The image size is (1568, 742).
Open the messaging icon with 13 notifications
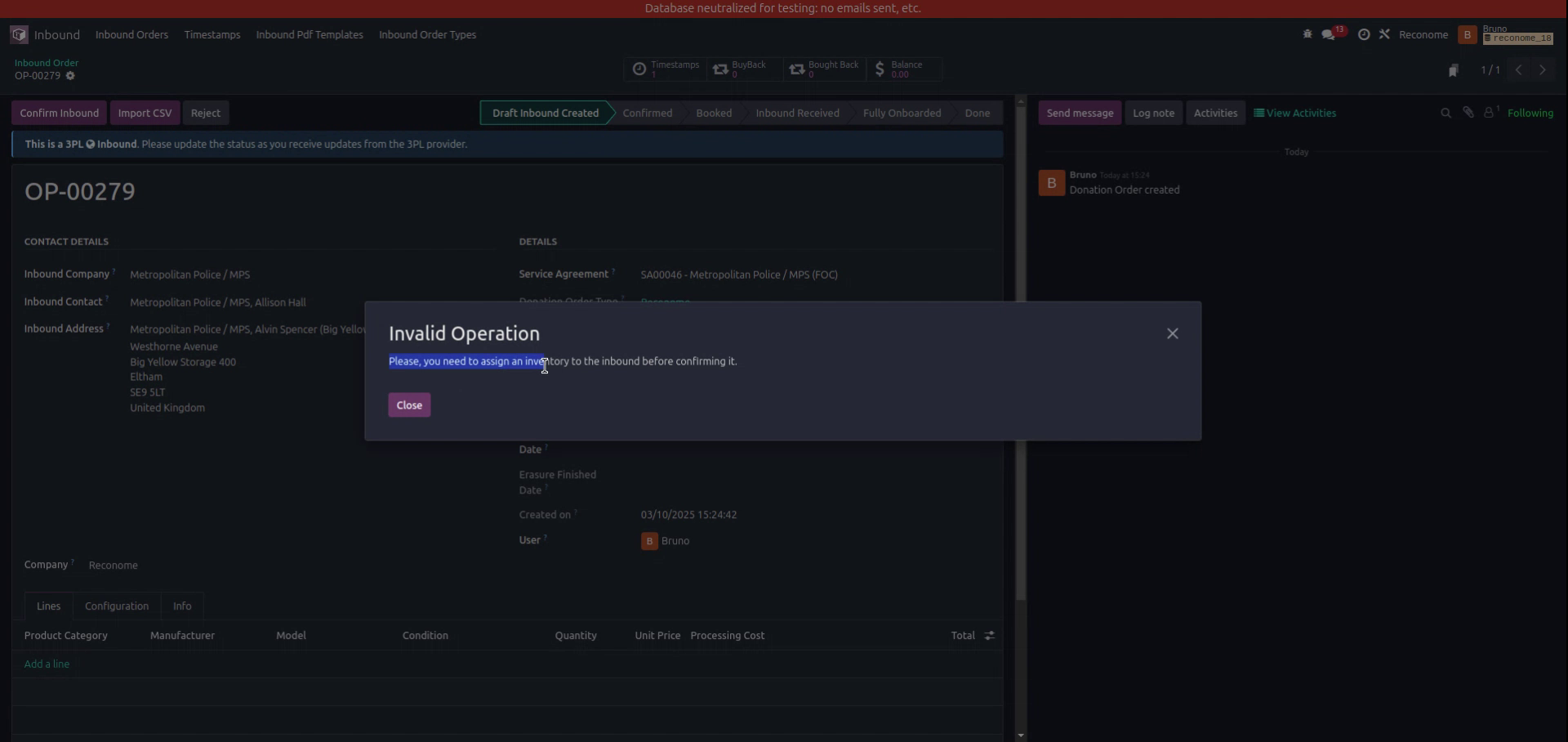click(1329, 34)
